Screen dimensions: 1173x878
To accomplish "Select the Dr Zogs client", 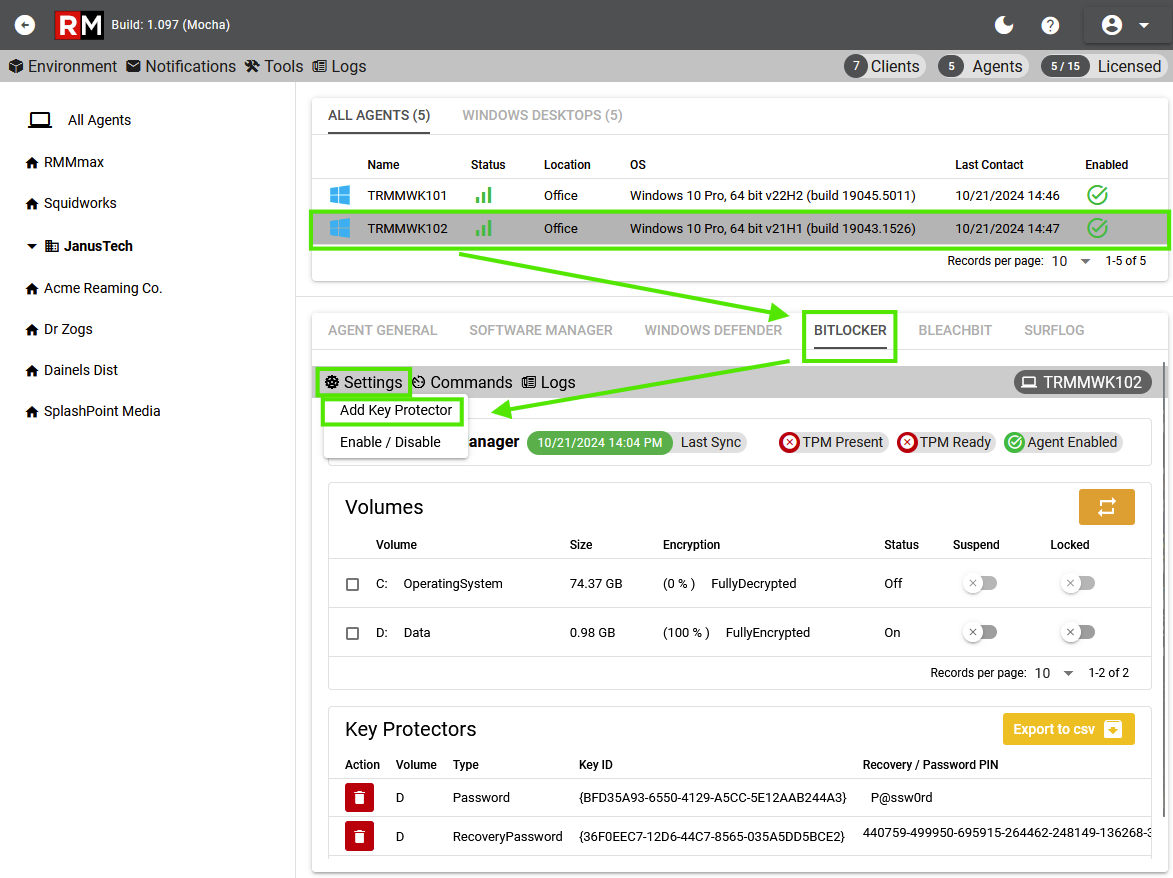I will (x=59, y=330).
